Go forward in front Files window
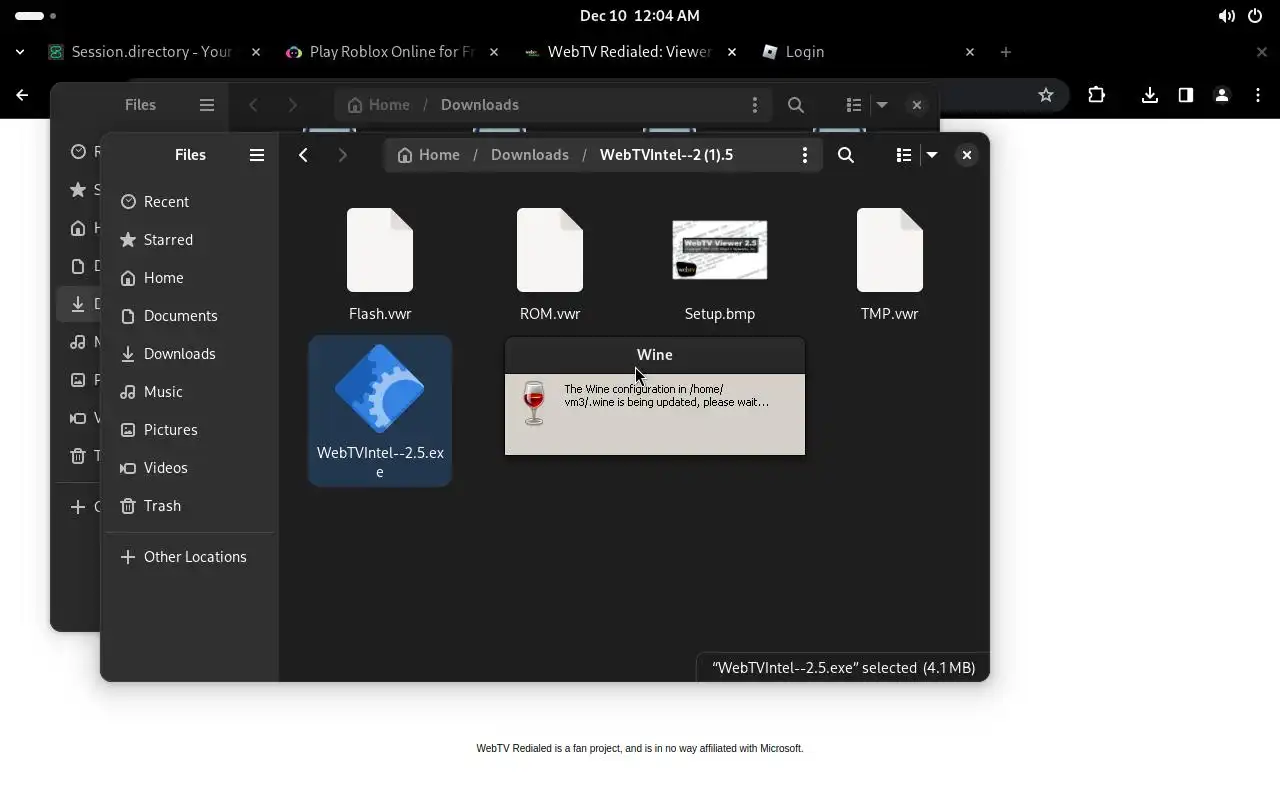Image resolution: width=1280 pixels, height=800 pixels. [342, 155]
